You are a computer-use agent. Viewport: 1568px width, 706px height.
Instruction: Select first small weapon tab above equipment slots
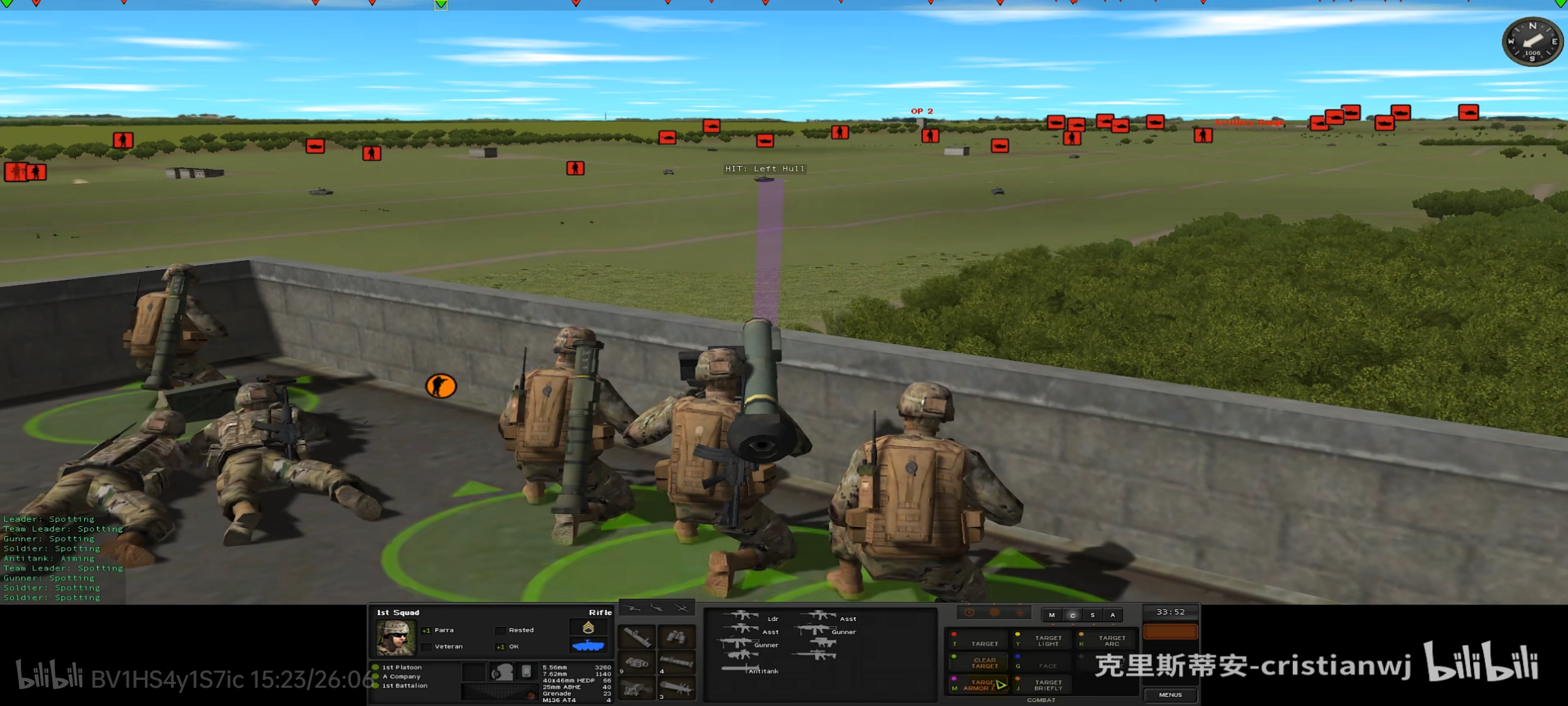coord(632,609)
